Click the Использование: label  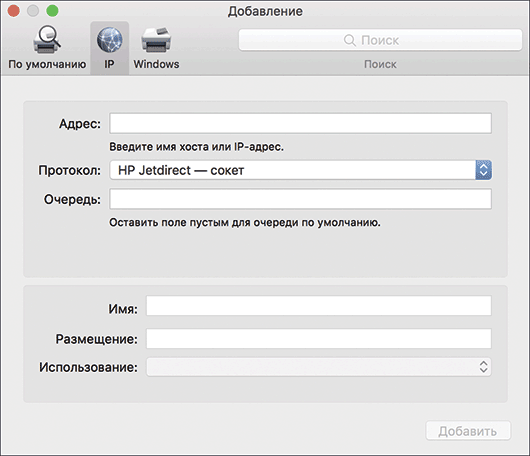coord(89,367)
